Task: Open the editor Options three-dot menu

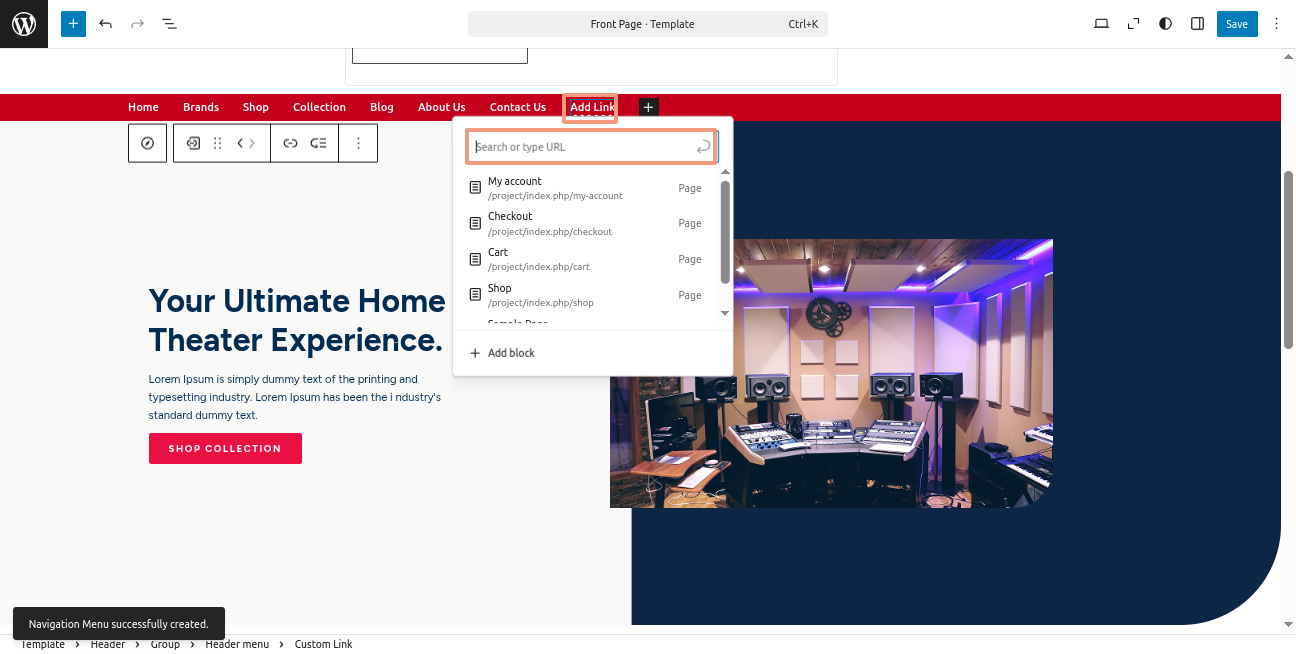Action: [1276, 24]
